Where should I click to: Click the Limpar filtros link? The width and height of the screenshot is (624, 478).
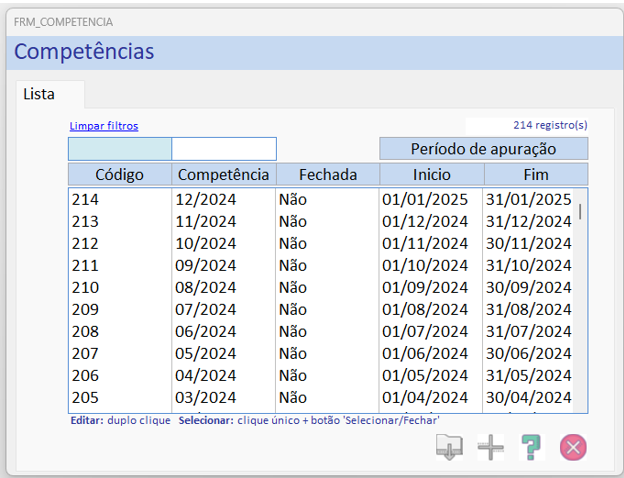(x=104, y=126)
